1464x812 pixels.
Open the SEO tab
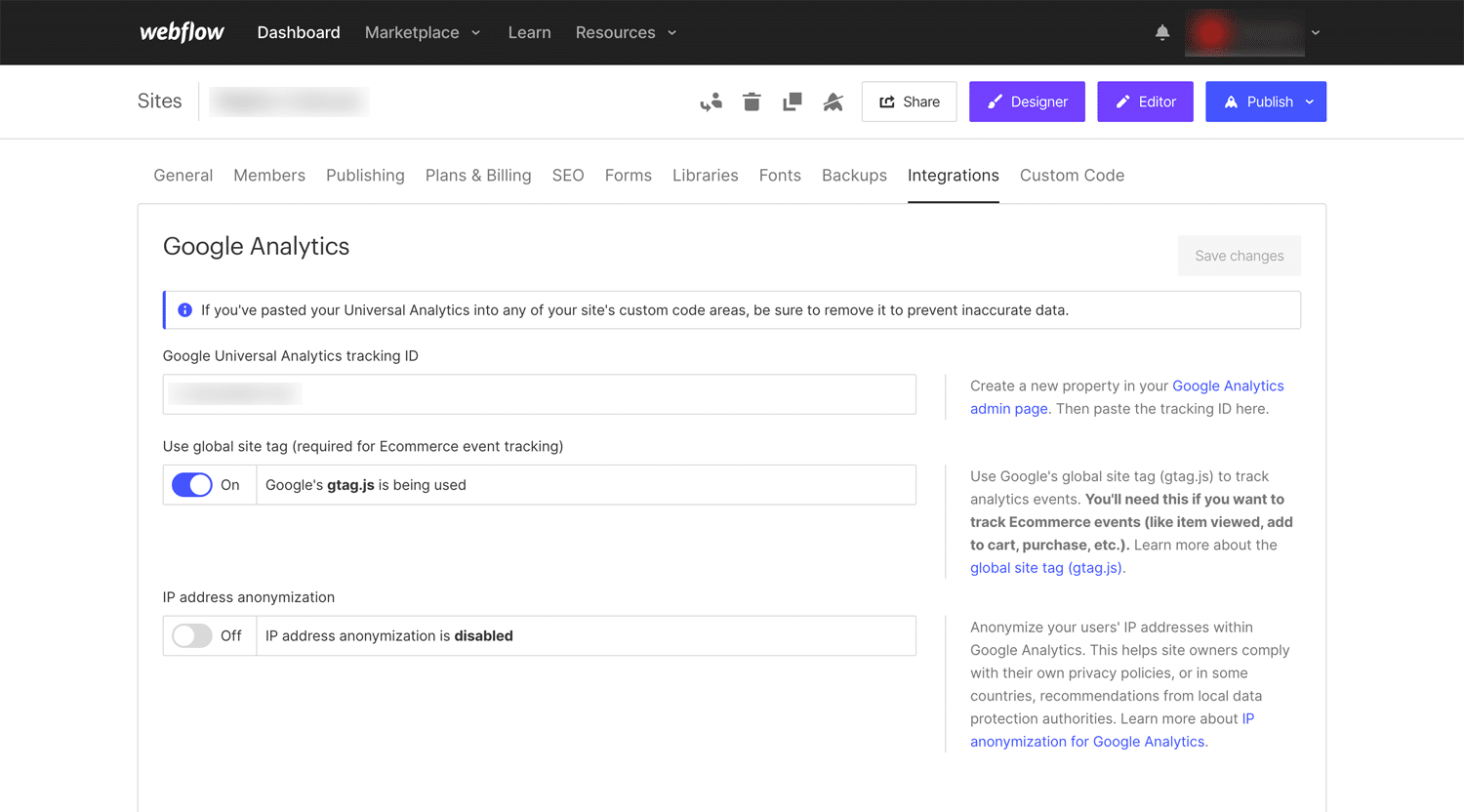click(568, 176)
